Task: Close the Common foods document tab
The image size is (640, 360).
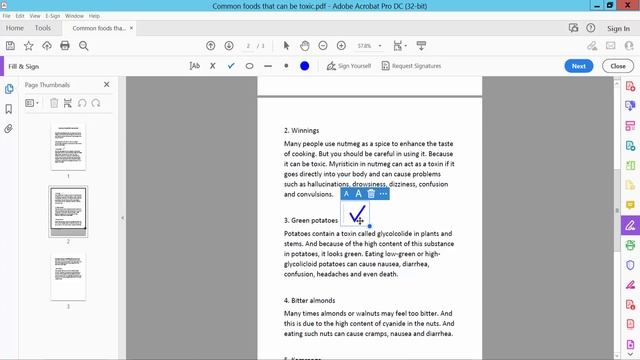Action: (x=131, y=28)
